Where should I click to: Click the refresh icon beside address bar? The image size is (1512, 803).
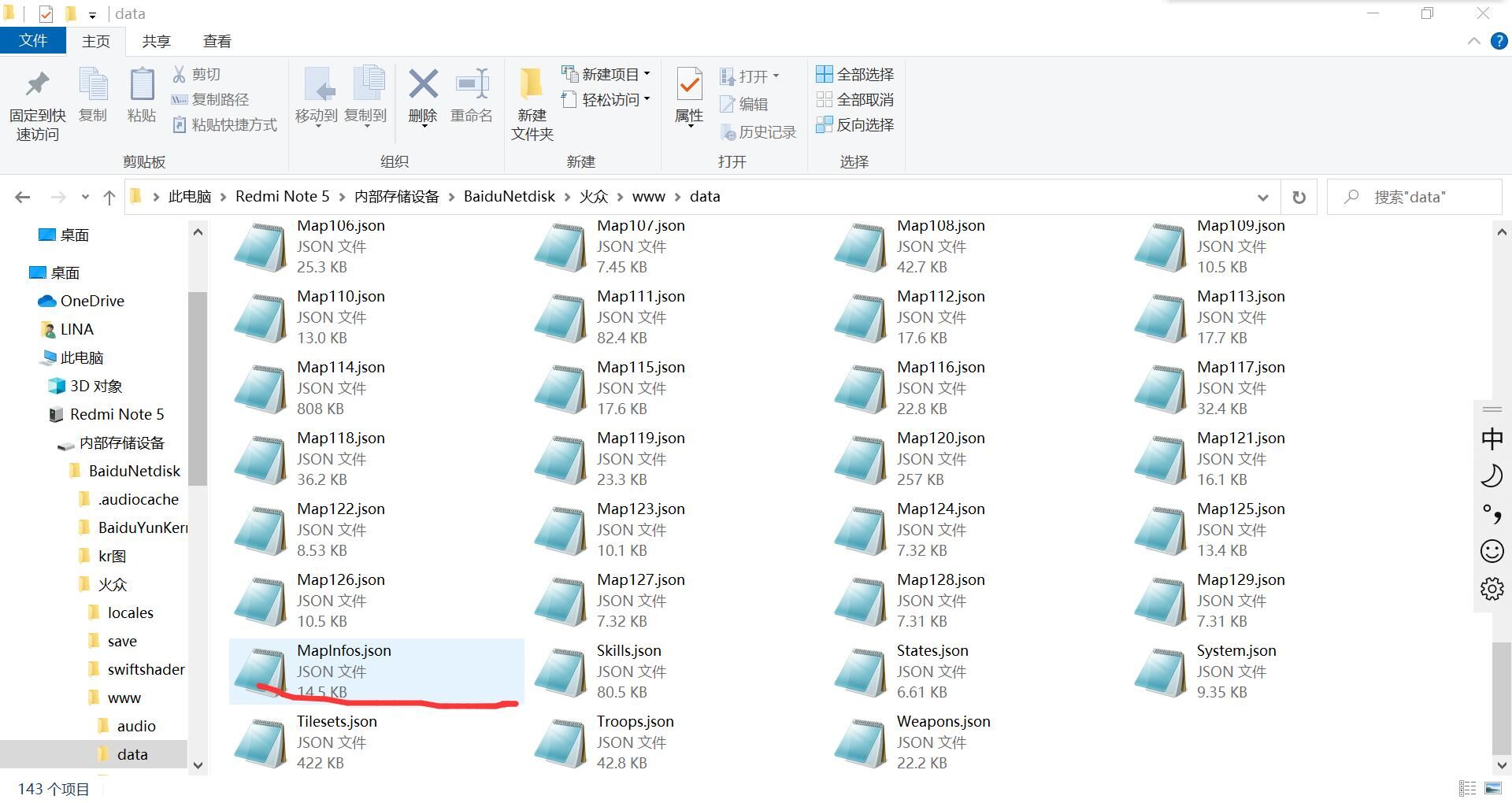pos(1299,198)
